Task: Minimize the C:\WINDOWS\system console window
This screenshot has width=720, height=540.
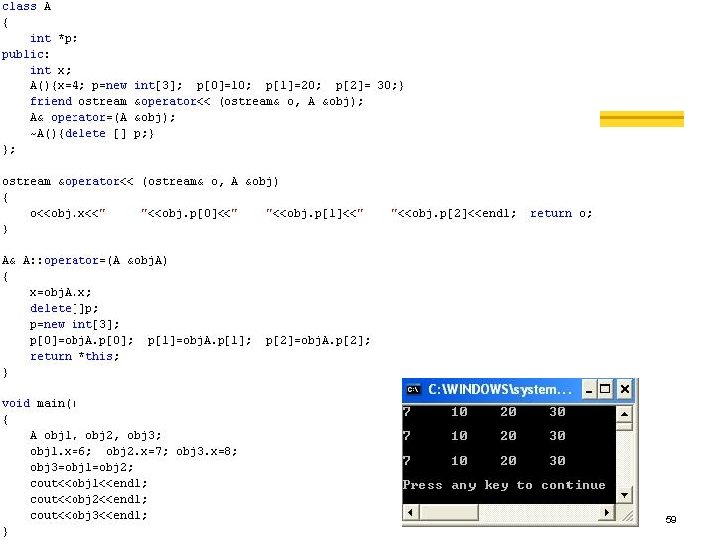Action: tap(589, 390)
